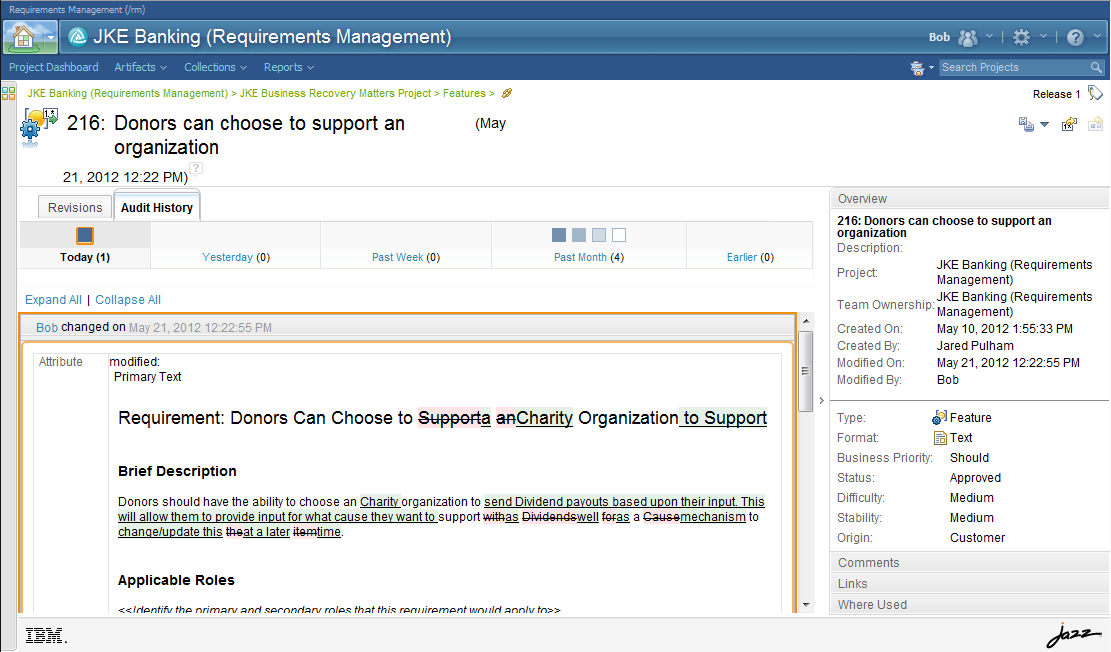The image size is (1111, 652).
Task: Click the search scope icon left of Search Projects
Action: 917,68
